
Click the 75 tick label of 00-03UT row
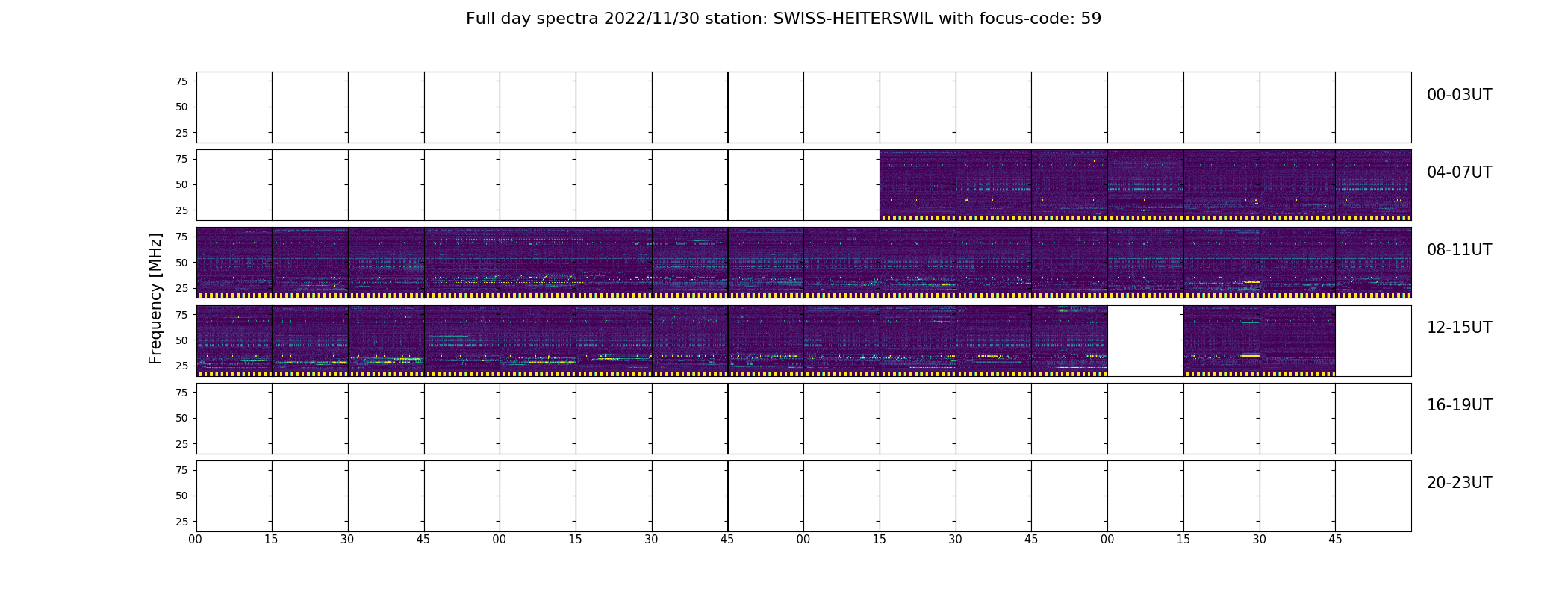[181, 81]
